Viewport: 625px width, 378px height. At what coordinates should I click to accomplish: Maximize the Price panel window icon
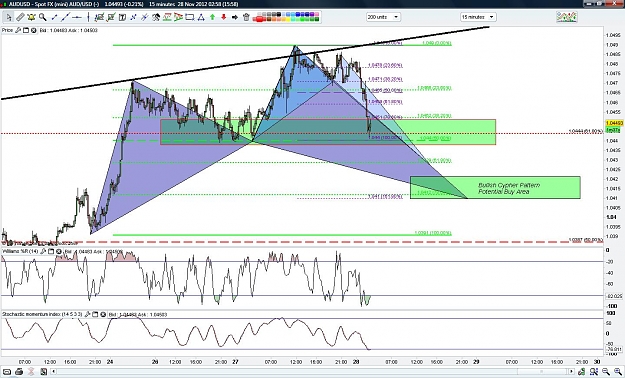coord(26,30)
